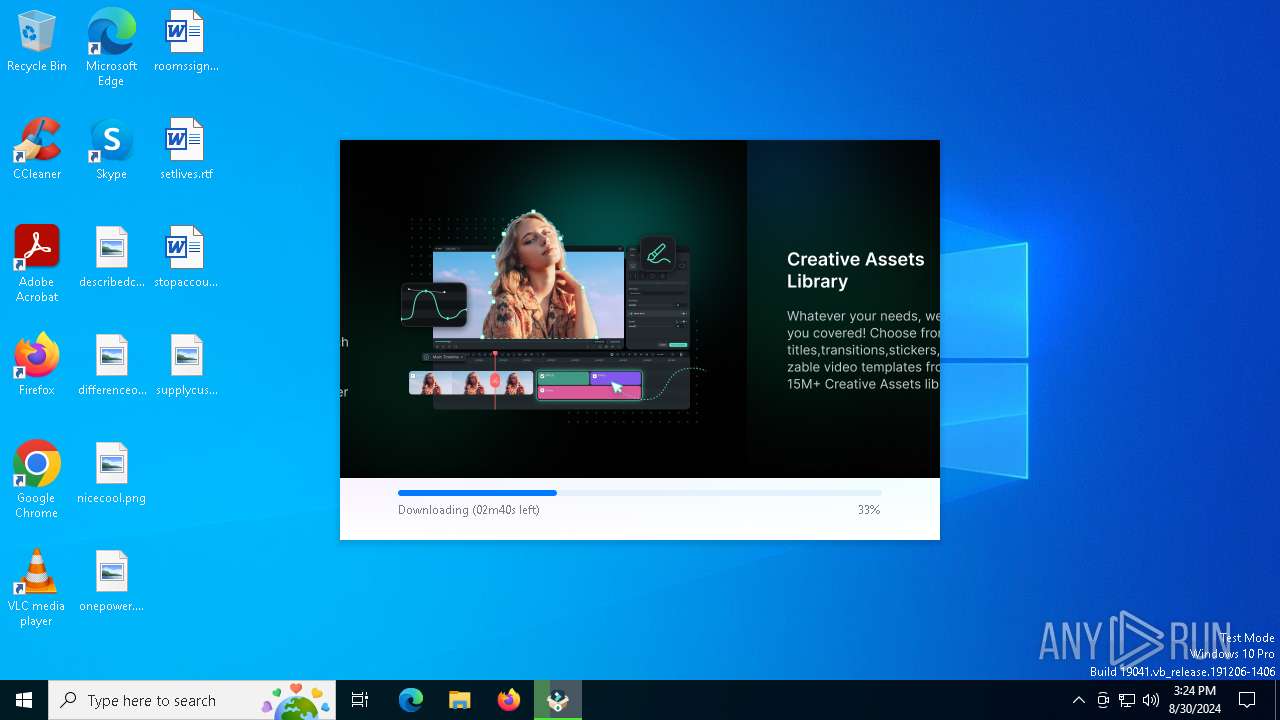Image resolution: width=1280 pixels, height=720 pixels.
Task: Select the roomssign Word document icon
Action: [x=186, y=41]
